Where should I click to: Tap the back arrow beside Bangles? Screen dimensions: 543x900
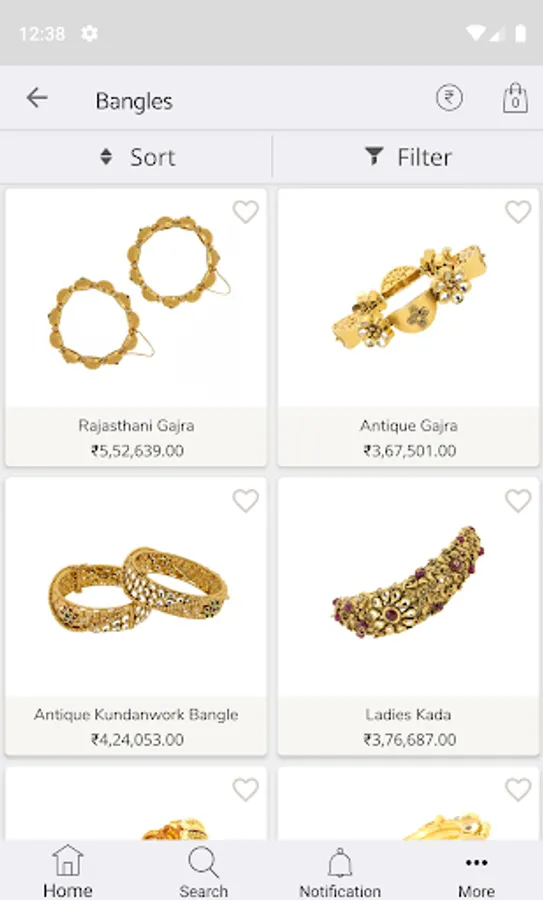tap(37, 98)
